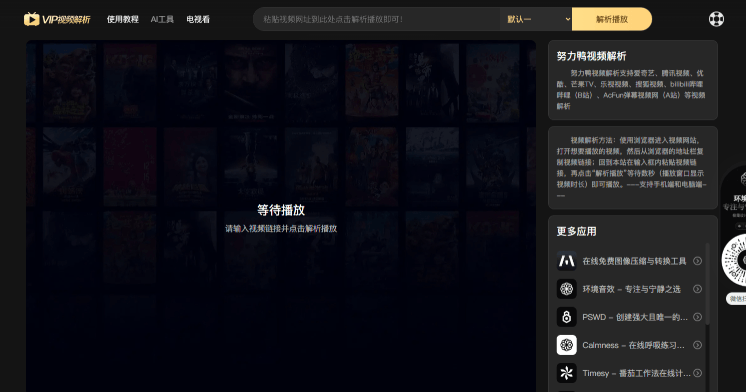The image size is (746, 392).
Task: Open the film reel icon at top right
Action: 716,19
